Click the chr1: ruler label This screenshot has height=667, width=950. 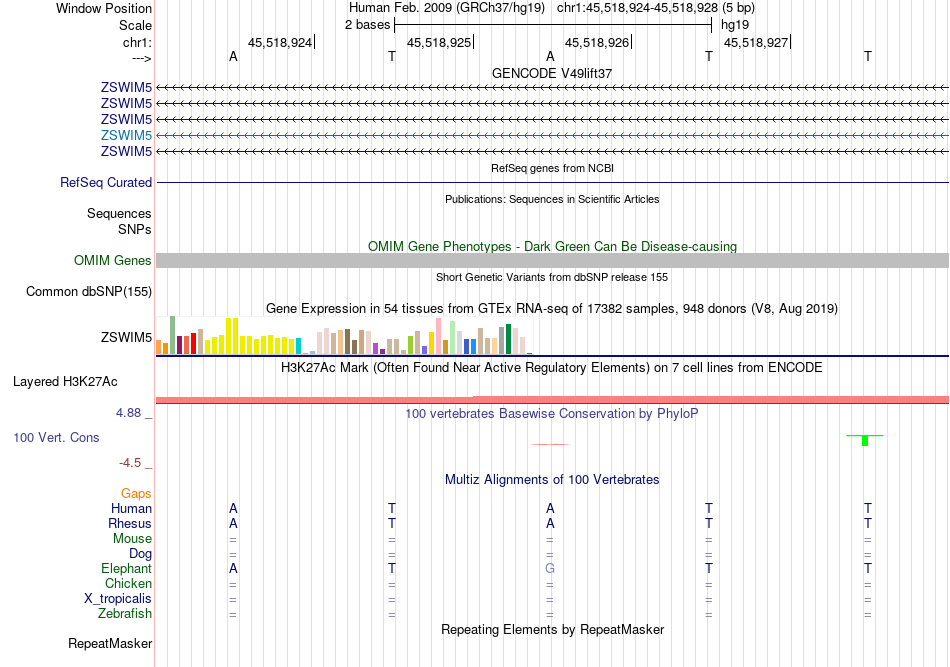click(x=137, y=42)
